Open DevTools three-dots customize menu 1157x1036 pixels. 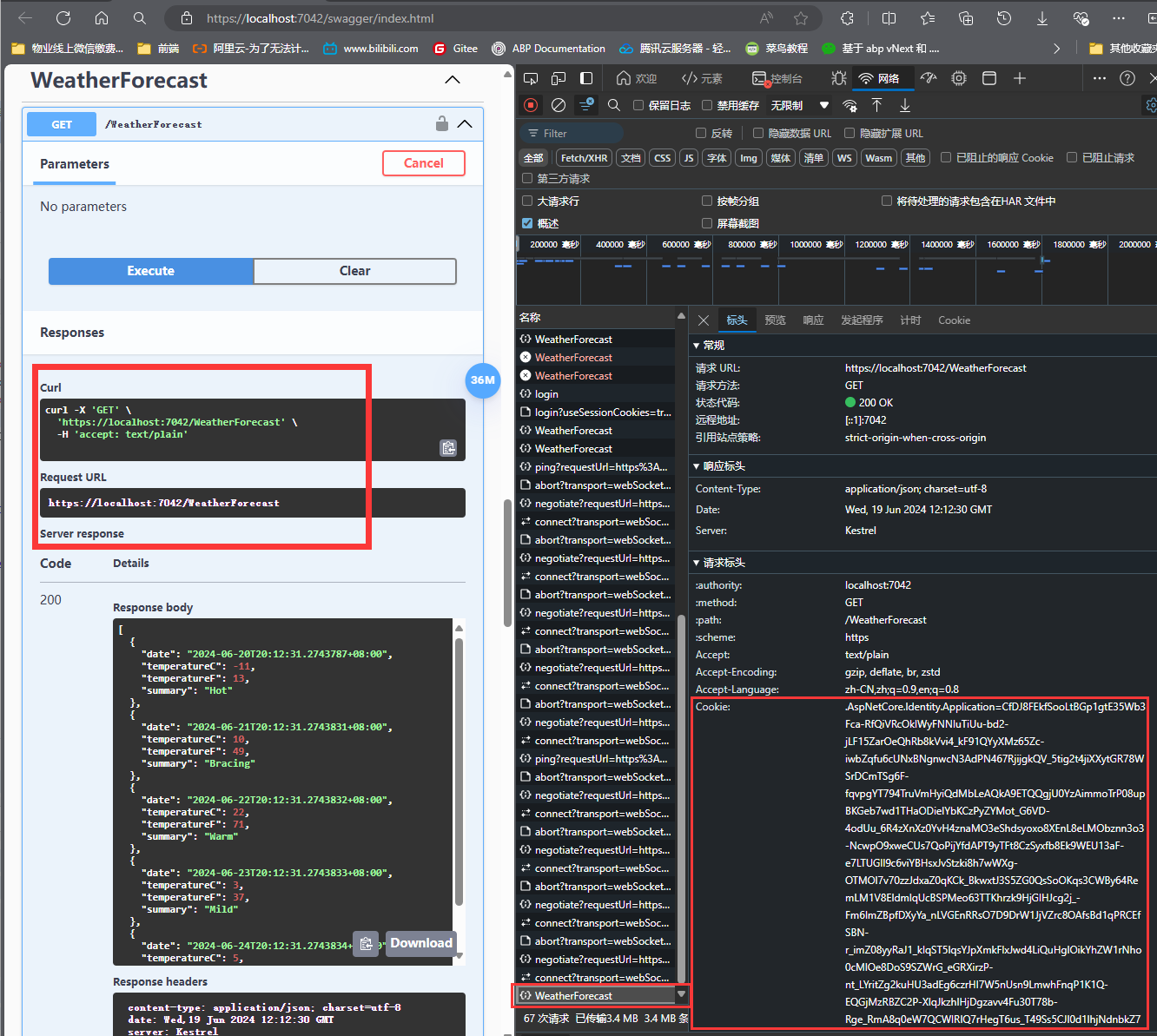point(1100,78)
